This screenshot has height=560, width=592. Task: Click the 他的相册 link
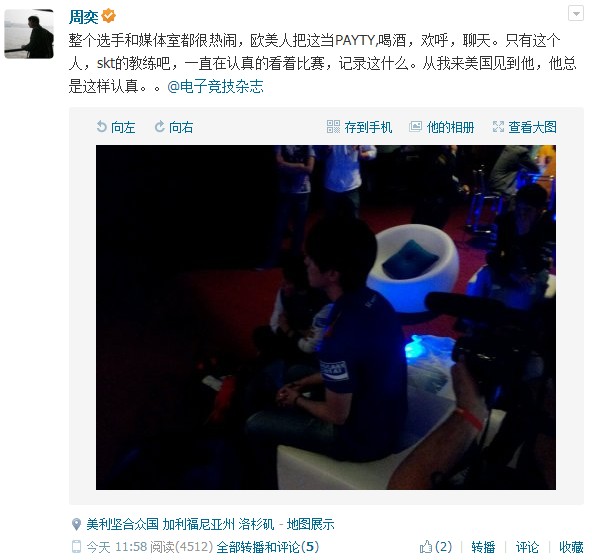pos(450,127)
